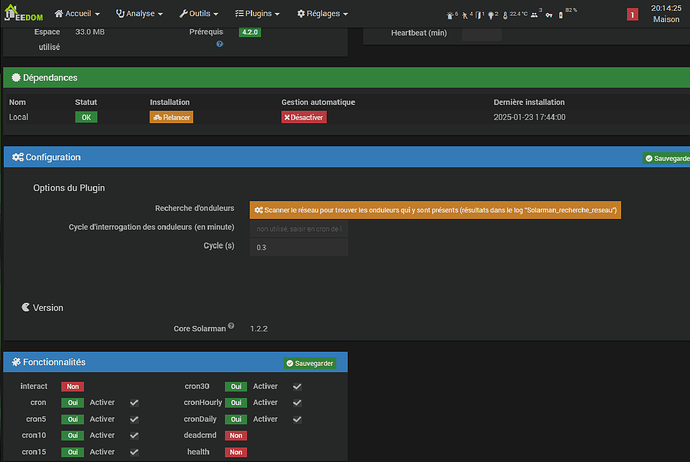This screenshot has width=690, height=462.
Task: Expand the Plugins dropdown menu
Action: [257, 14]
